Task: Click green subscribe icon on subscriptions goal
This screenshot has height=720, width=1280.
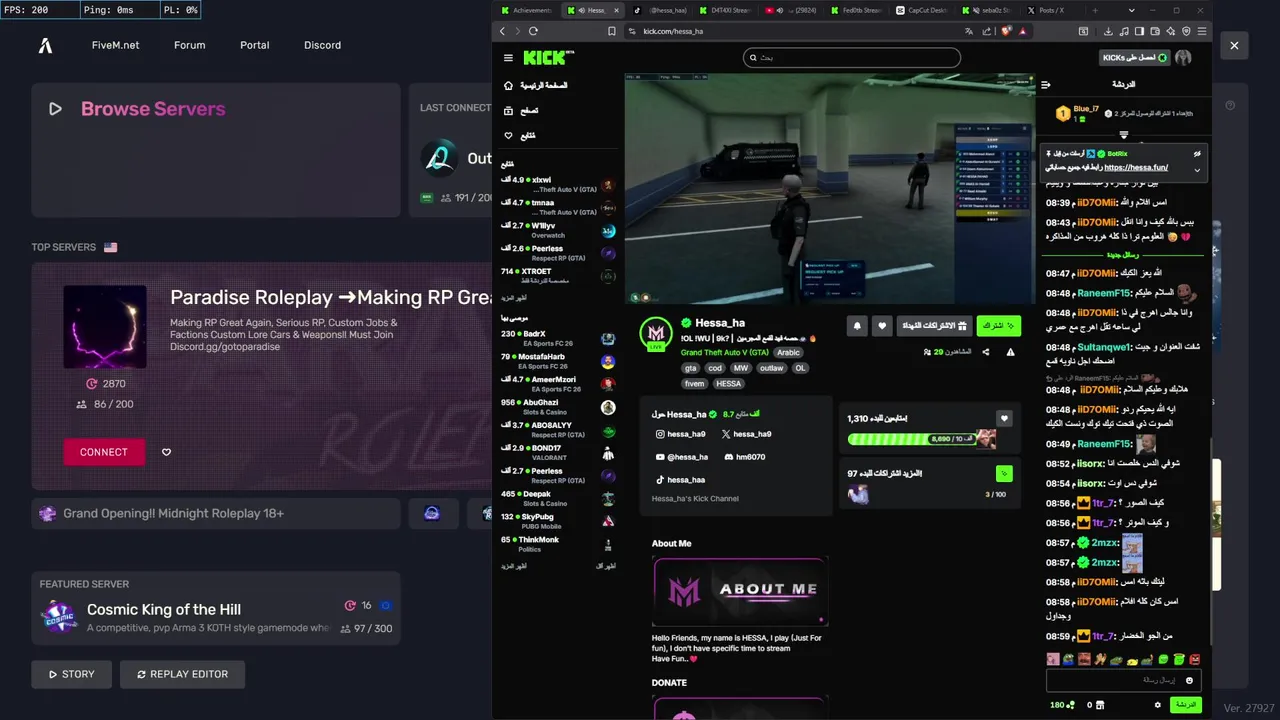Action: point(1004,473)
